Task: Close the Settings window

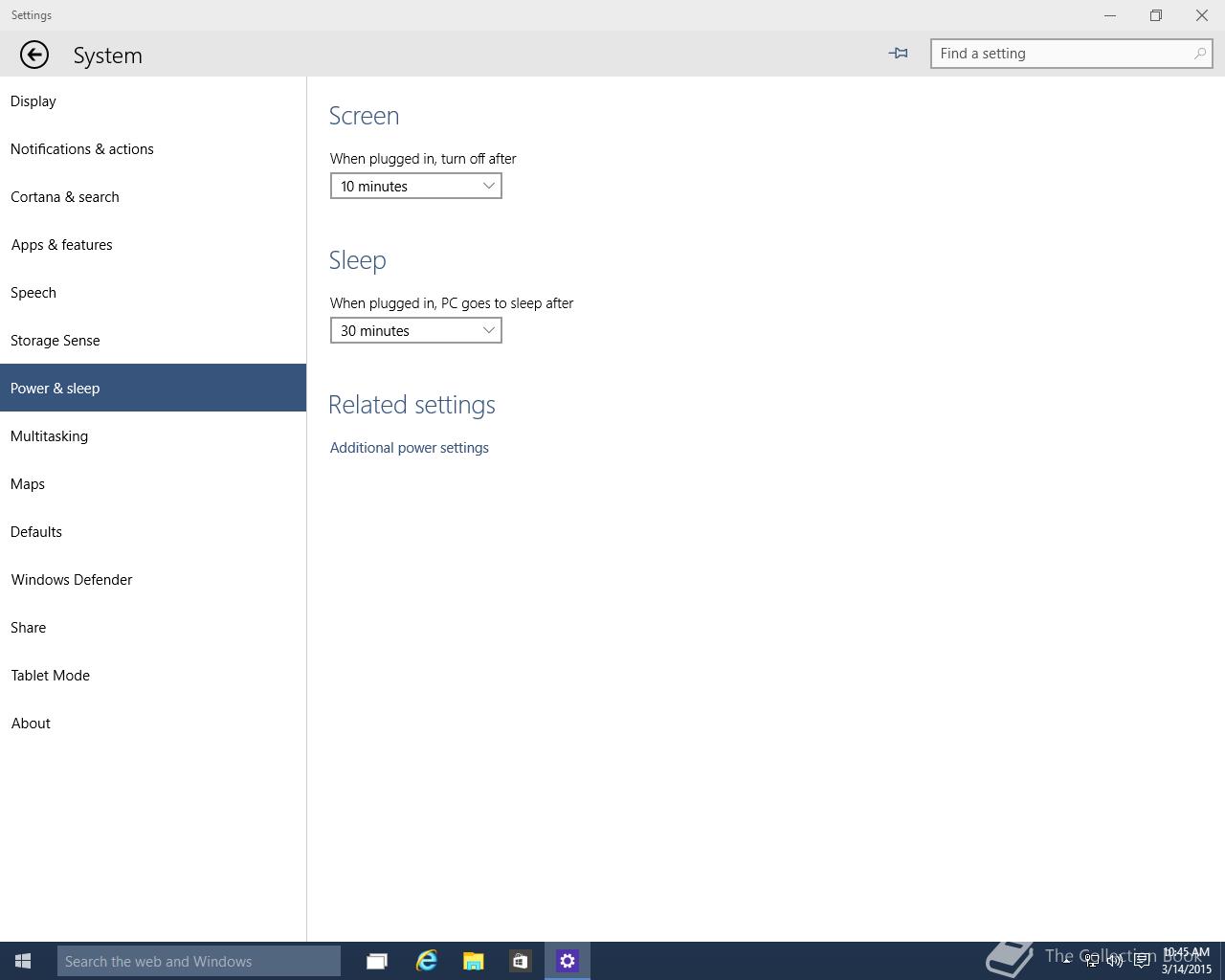Action: tap(1202, 15)
